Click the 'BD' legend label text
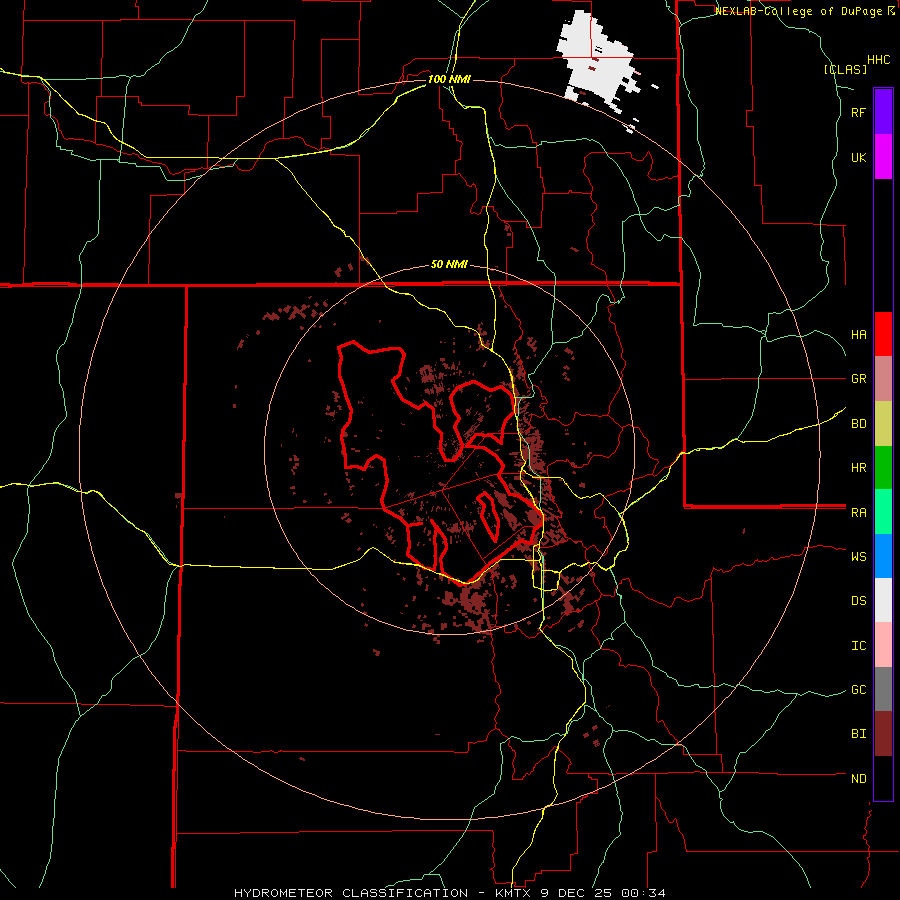The image size is (900, 900). [858, 424]
